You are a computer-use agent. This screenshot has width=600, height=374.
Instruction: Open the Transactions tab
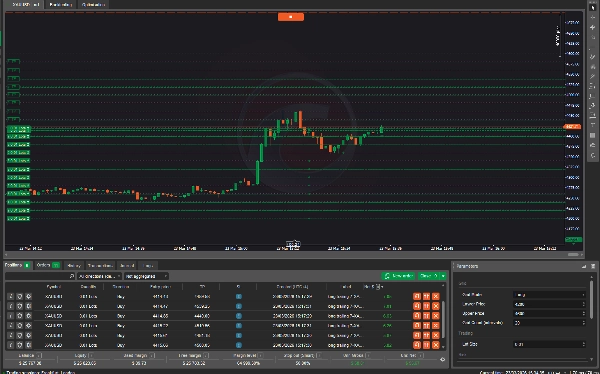click(x=100, y=265)
